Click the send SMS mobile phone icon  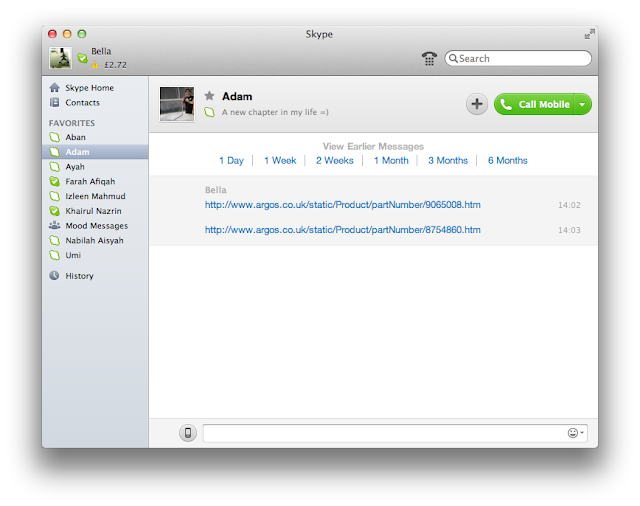[x=188, y=433]
